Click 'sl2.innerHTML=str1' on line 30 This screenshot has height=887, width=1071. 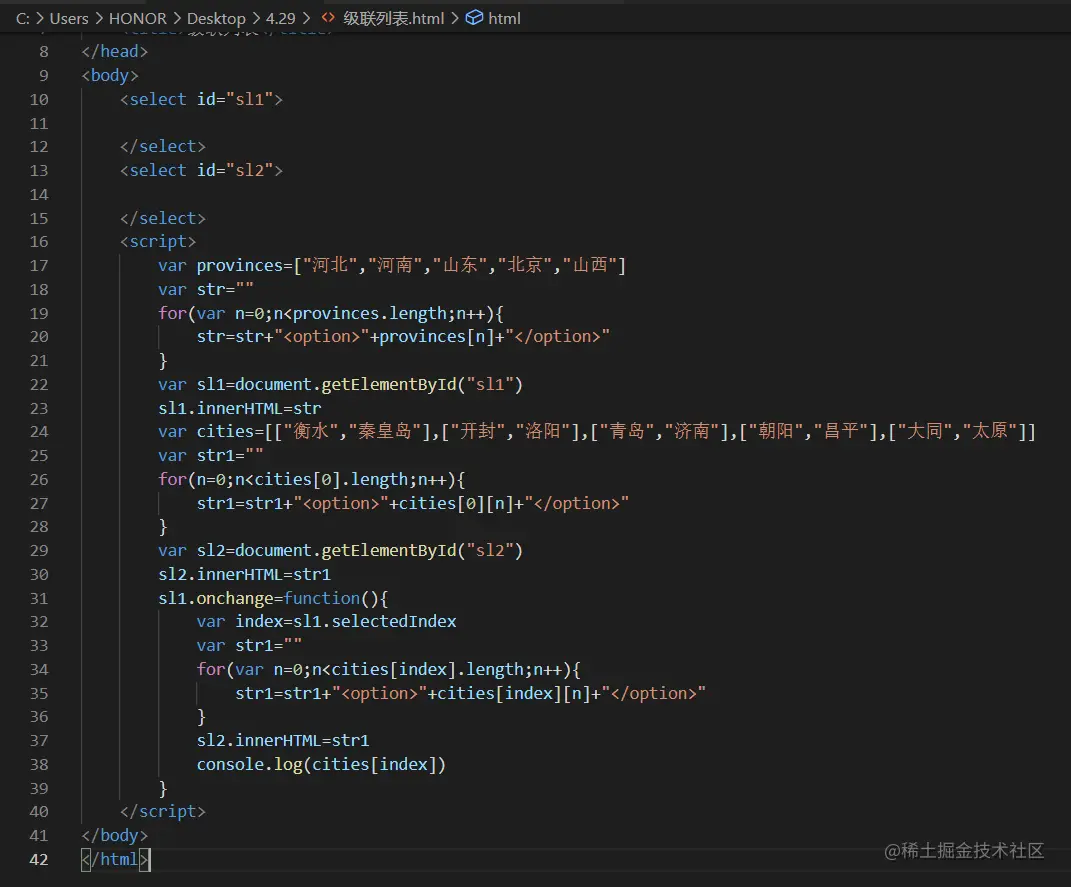point(245,575)
